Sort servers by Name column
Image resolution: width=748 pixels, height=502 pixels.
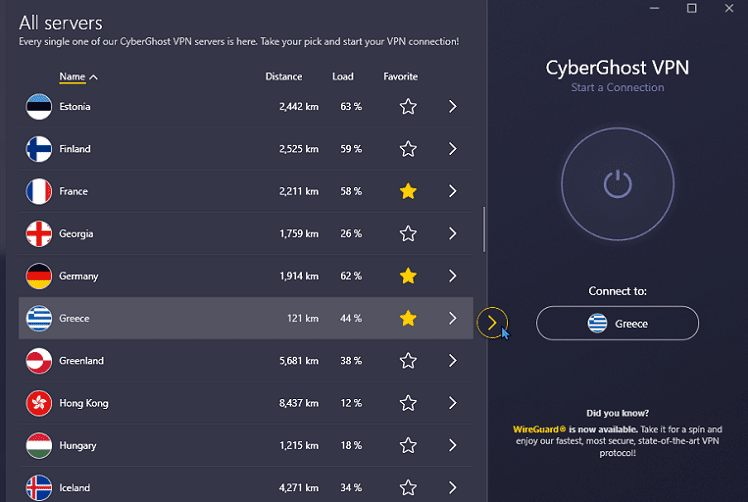(72, 76)
